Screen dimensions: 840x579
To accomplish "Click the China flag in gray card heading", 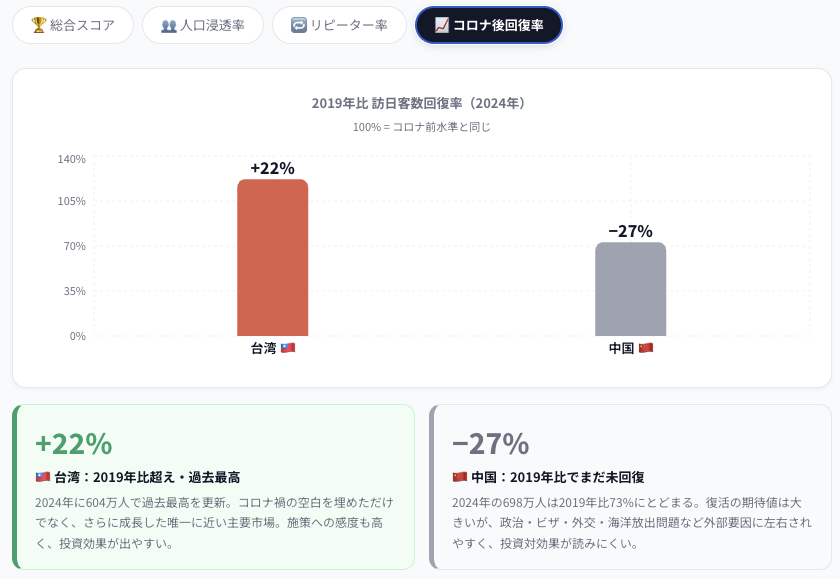I will point(460,477).
